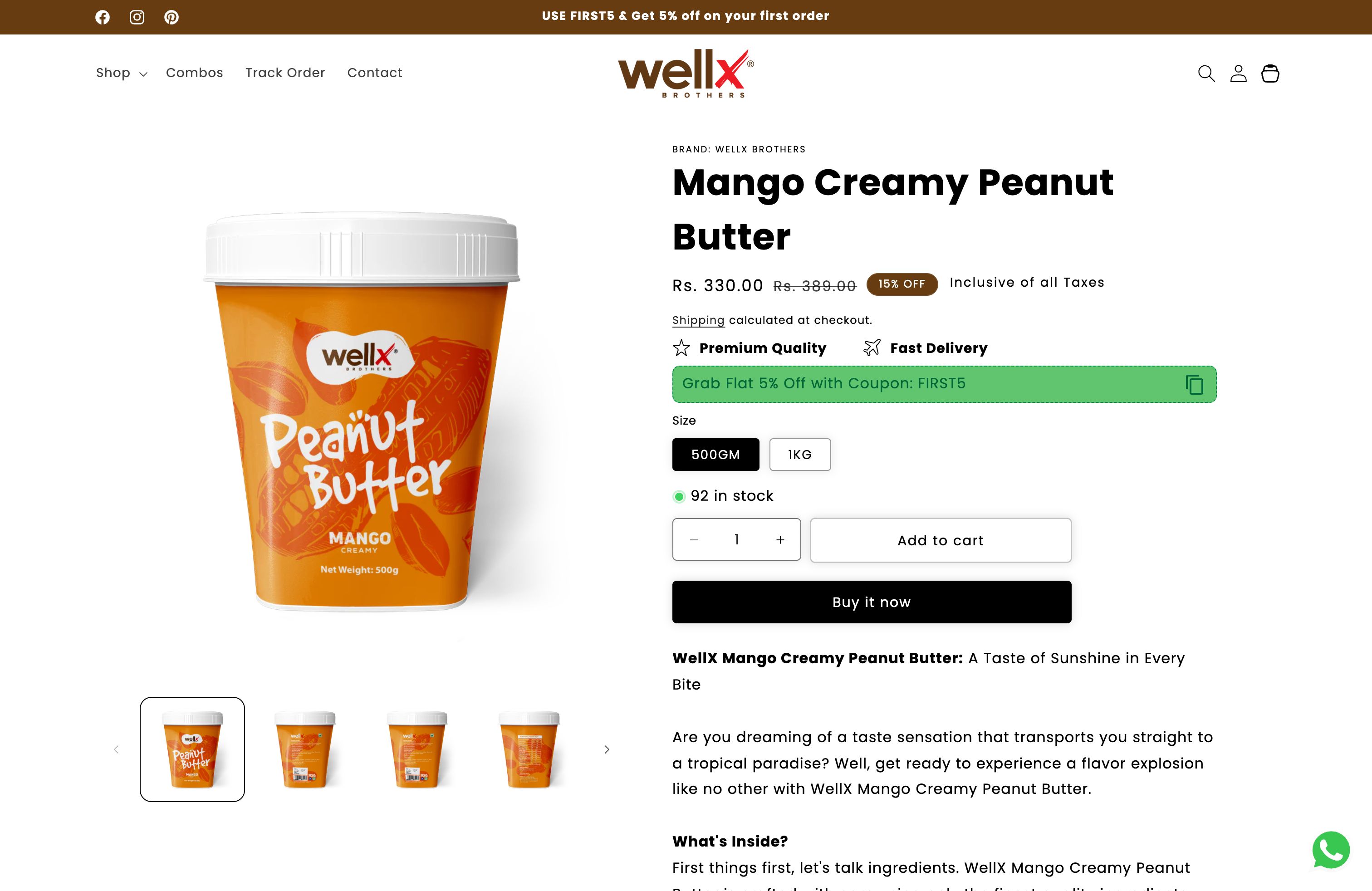Open the WhatsApp chat button
The width and height of the screenshot is (1372, 891).
pyautogui.click(x=1331, y=850)
